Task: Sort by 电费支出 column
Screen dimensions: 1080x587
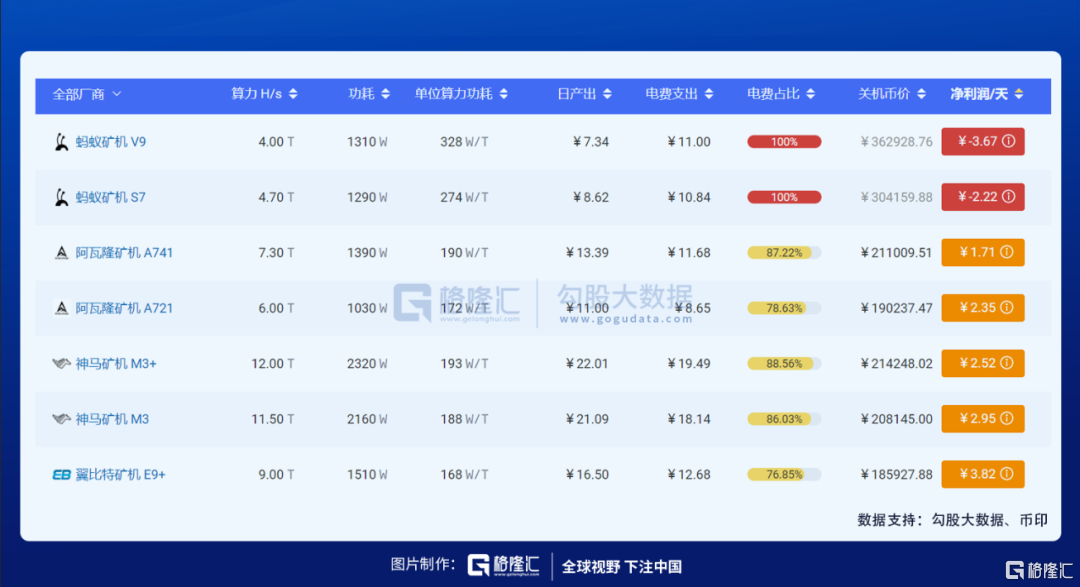Action: [x=679, y=94]
